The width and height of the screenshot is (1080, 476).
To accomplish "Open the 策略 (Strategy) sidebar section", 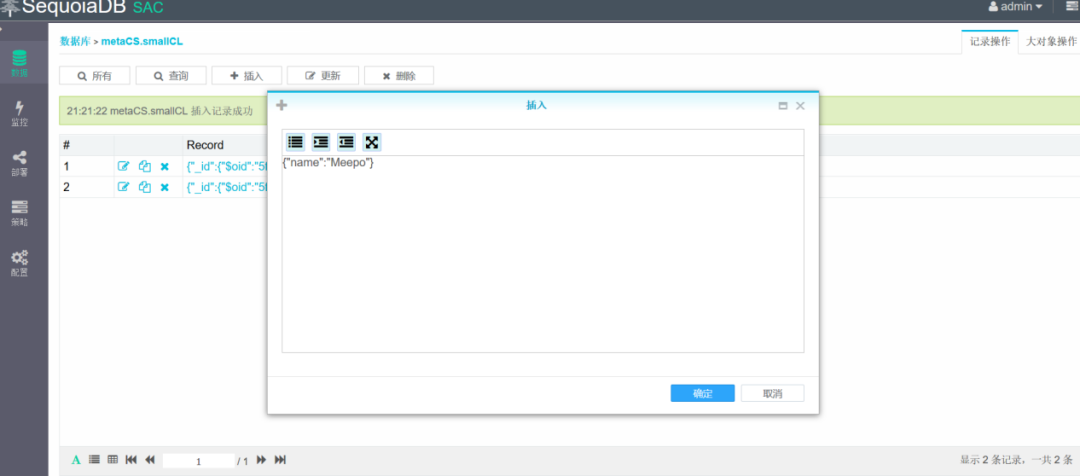I will [x=20, y=214].
